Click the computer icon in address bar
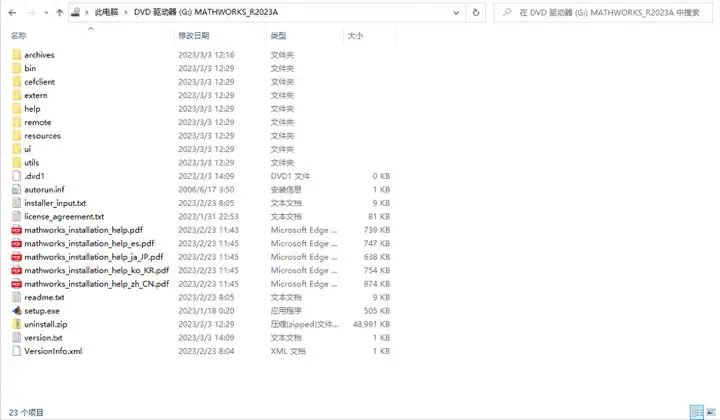The height and width of the screenshot is (420, 720). point(76,13)
